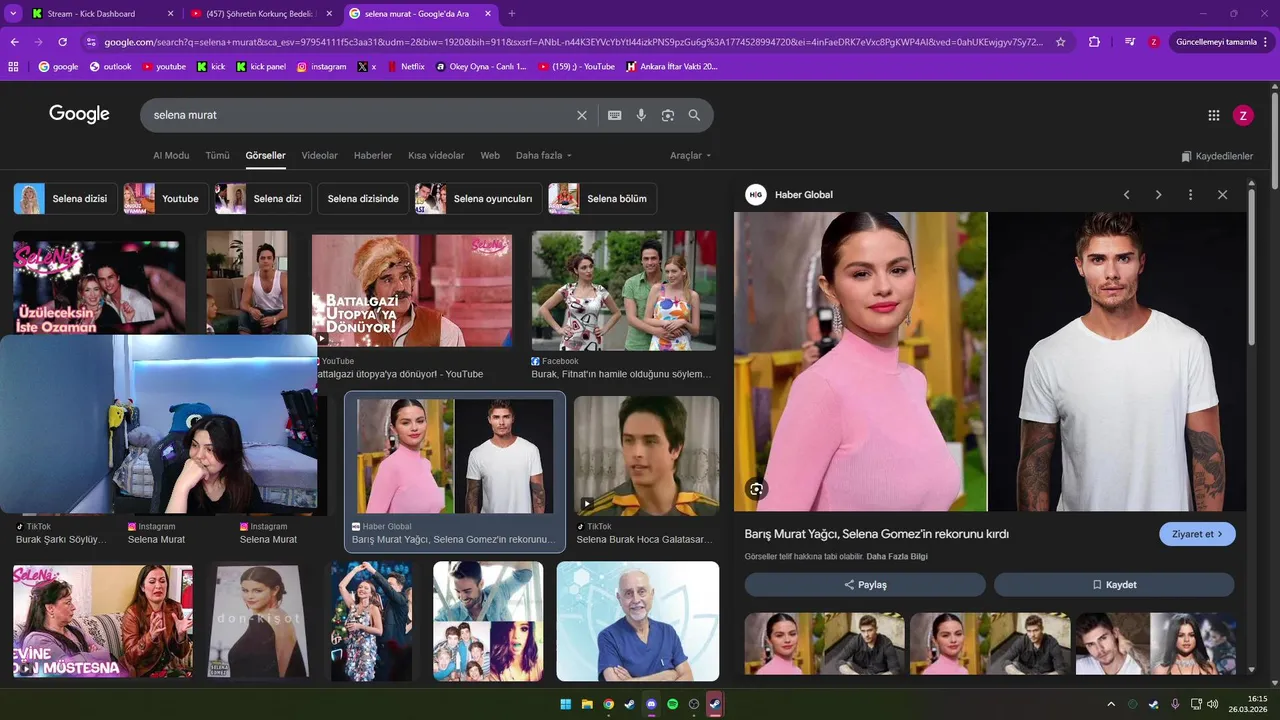Click the Kaydet save button
The width and height of the screenshot is (1280, 720).
pos(1114,585)
